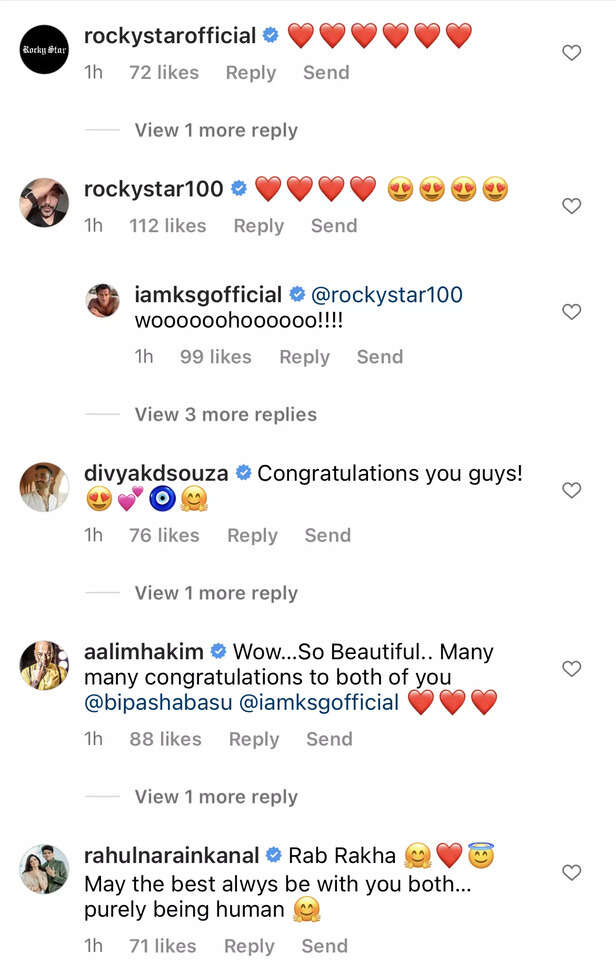
Task: Toggle the heart on iamksgofficial's reply
Action: (571, 310)
